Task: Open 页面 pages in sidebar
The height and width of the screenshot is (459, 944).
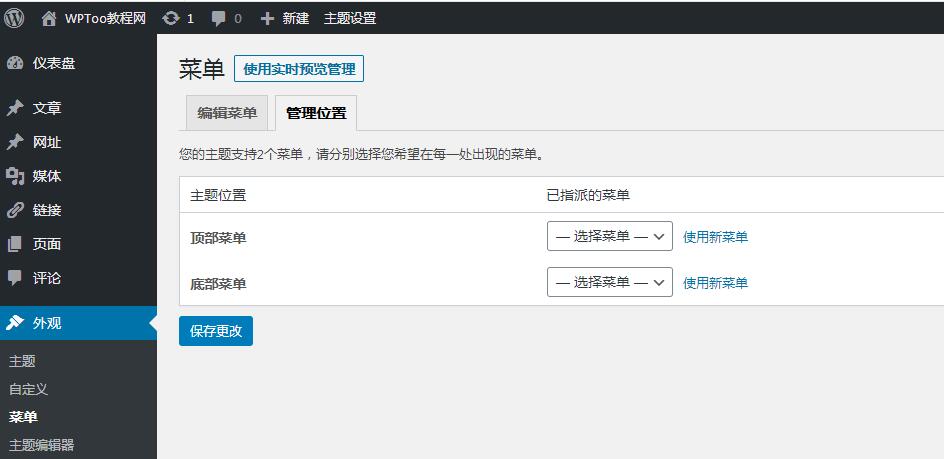Action: 46,244
